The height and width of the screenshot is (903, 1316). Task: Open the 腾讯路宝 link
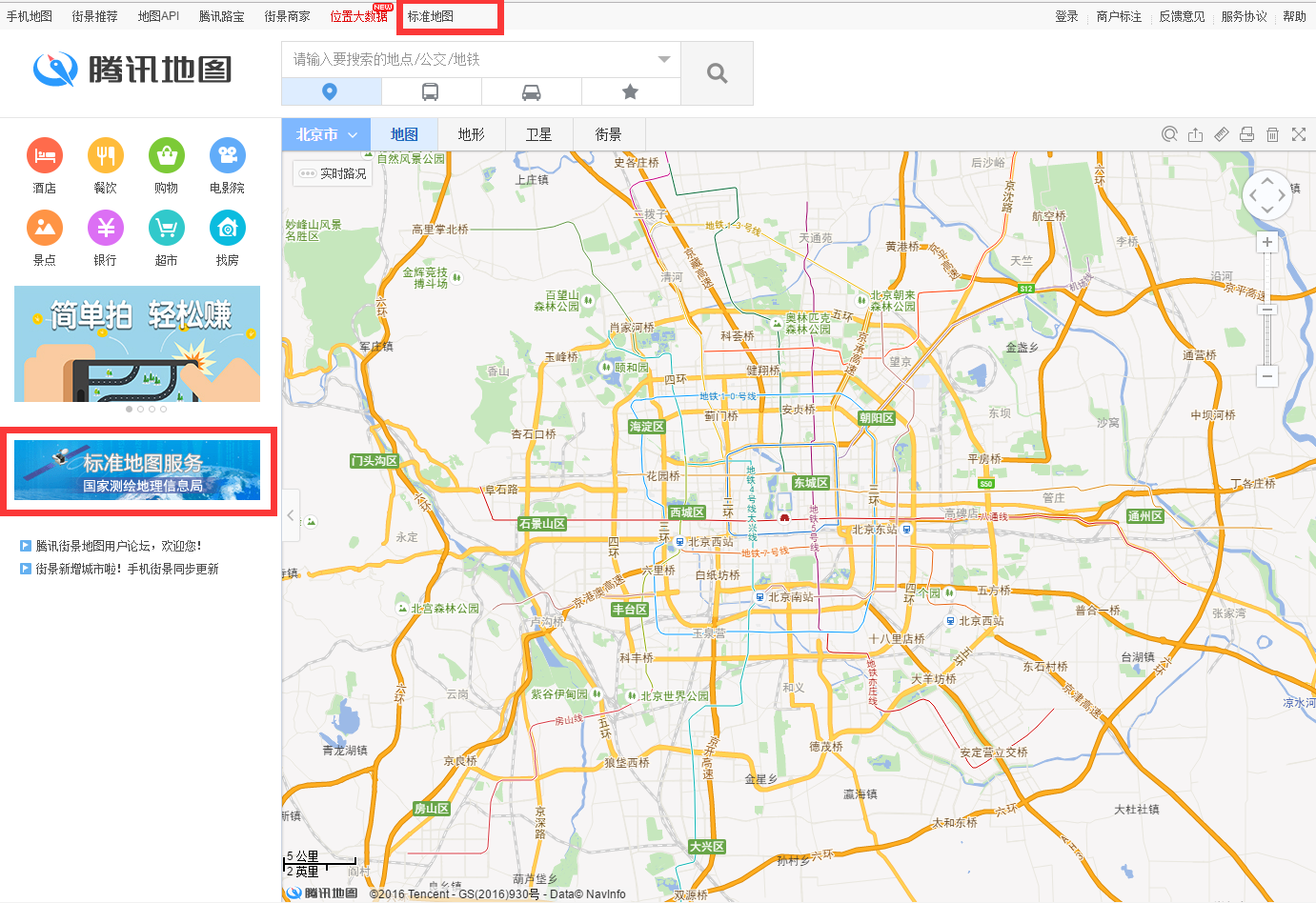point(222,16)
